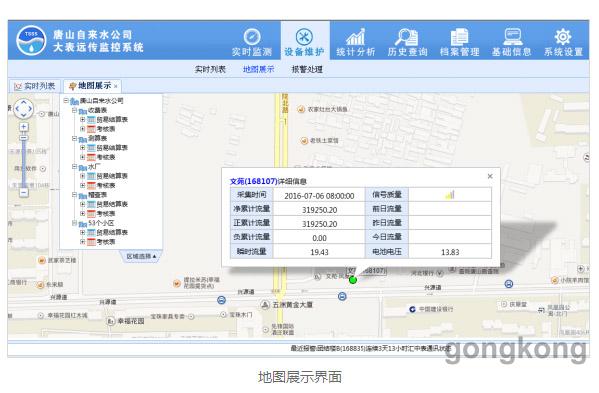
Task: Click the green meter marker on map
Action: (353, 280)
